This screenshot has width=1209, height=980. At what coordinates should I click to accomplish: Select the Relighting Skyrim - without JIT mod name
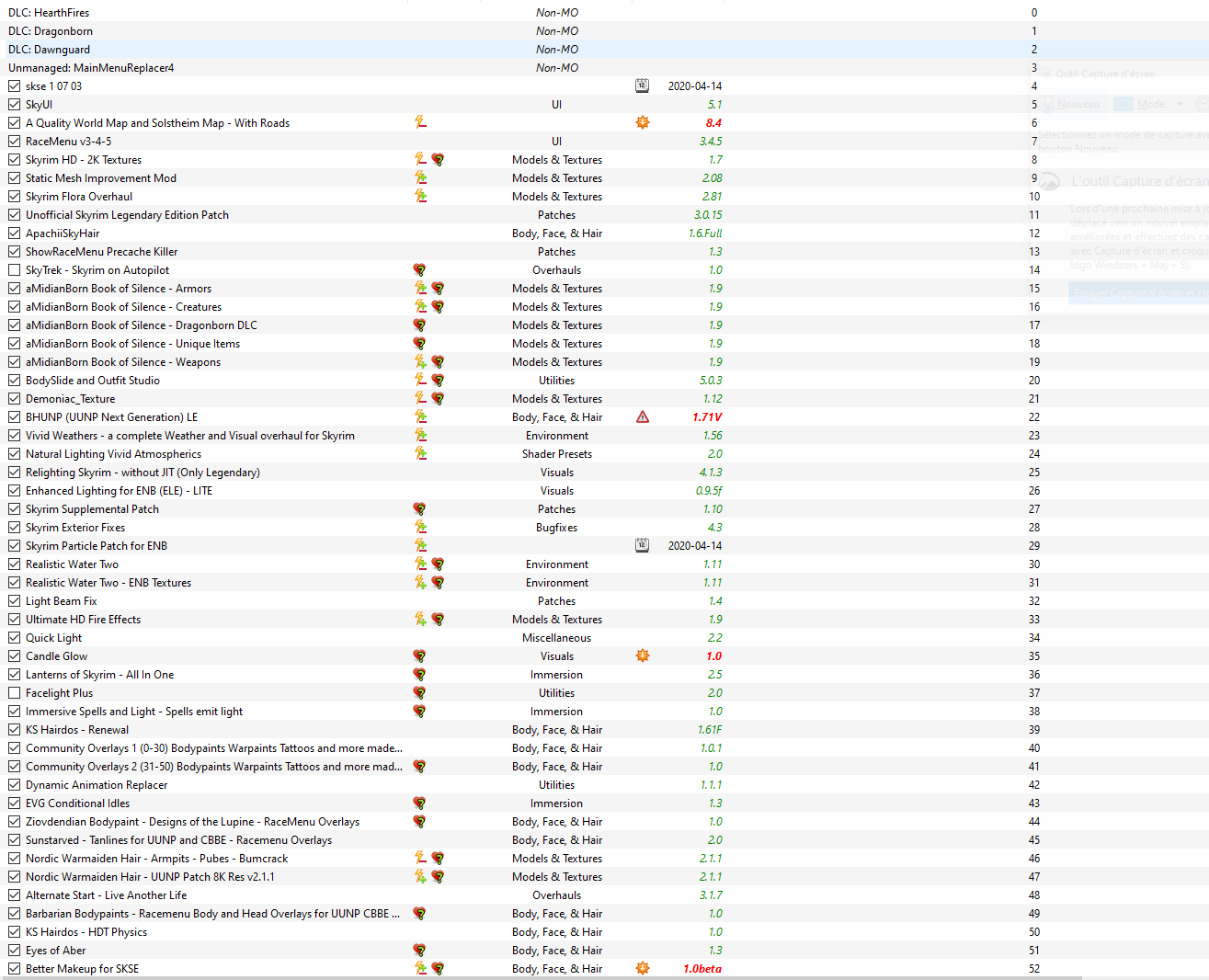point(143,472)
